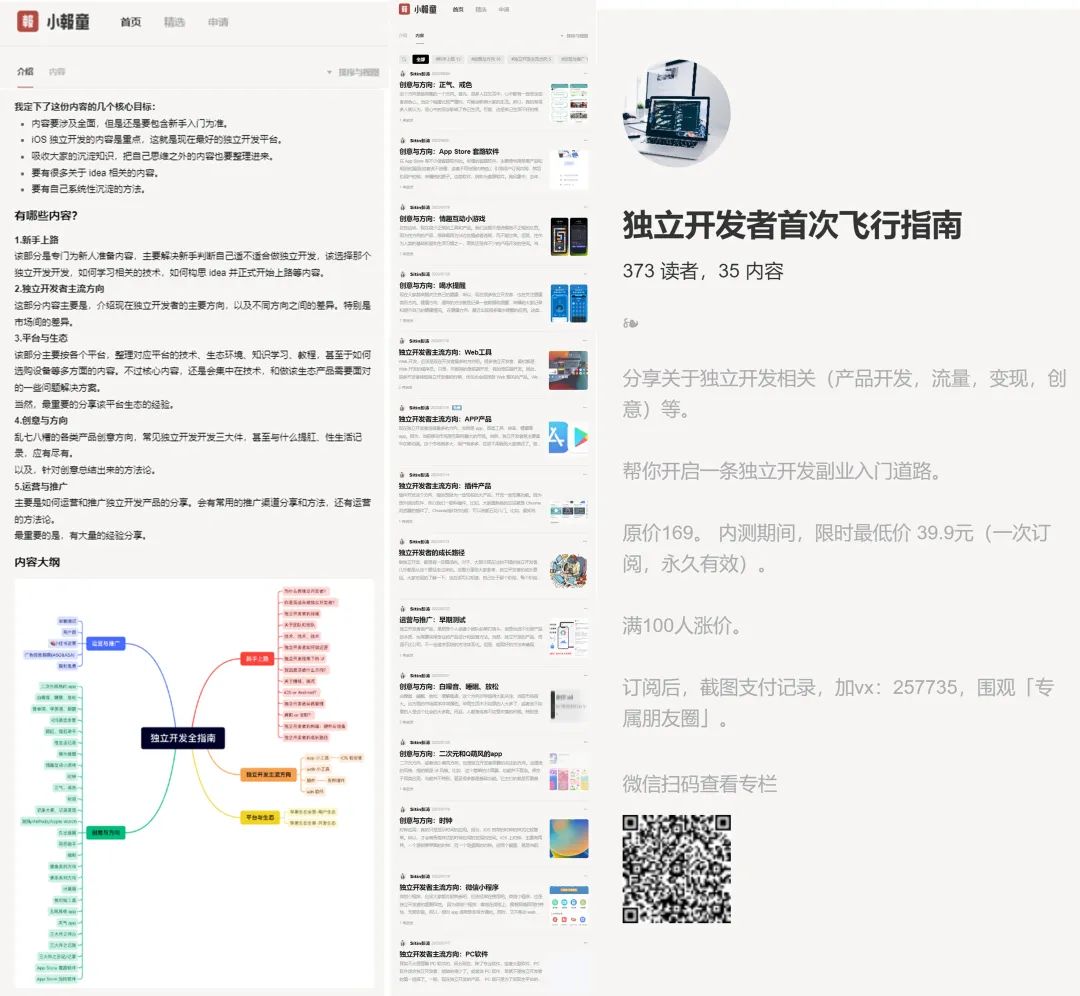
Task: Open the more menu of 正气、戒色 article
Action: click(x=585, y=74)
